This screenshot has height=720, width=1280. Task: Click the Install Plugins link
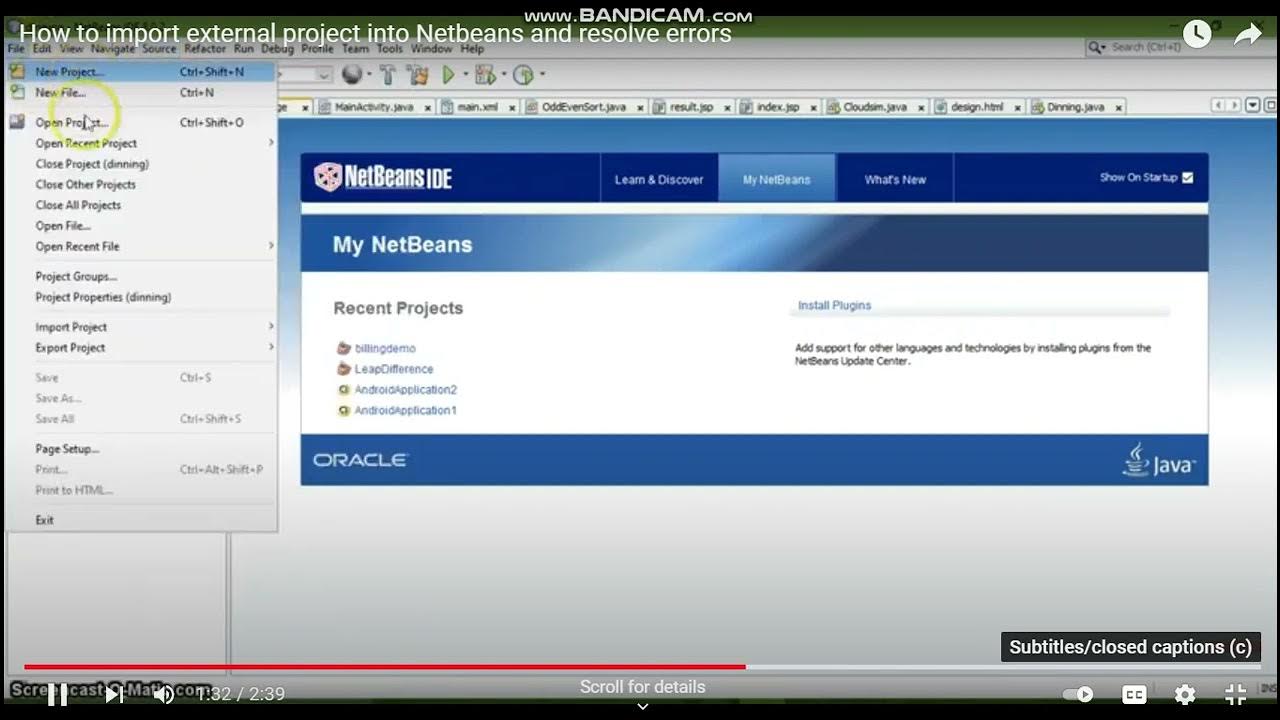[834, 305]
